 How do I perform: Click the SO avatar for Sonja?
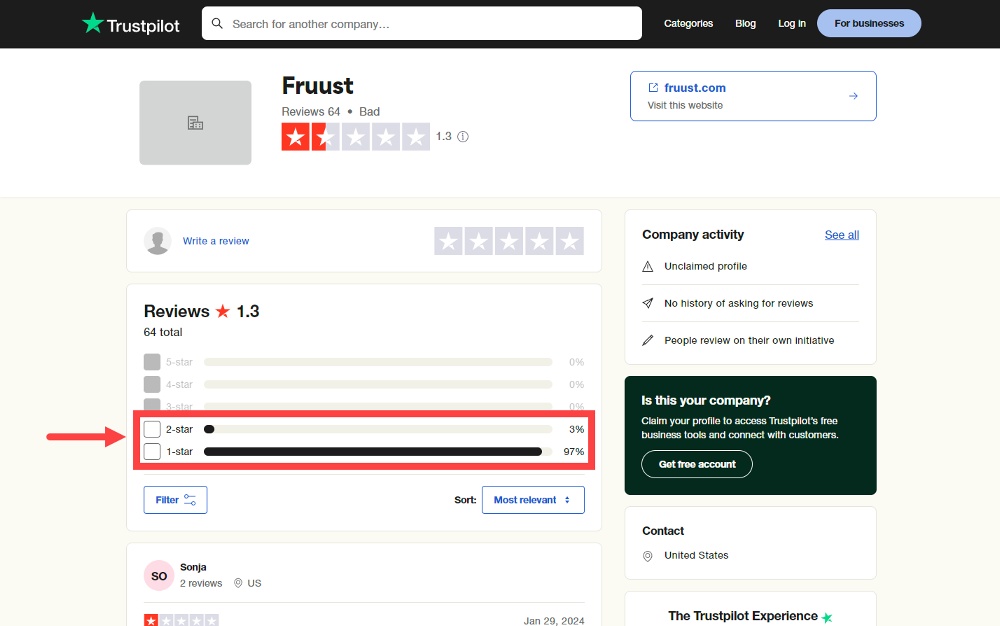159,576
